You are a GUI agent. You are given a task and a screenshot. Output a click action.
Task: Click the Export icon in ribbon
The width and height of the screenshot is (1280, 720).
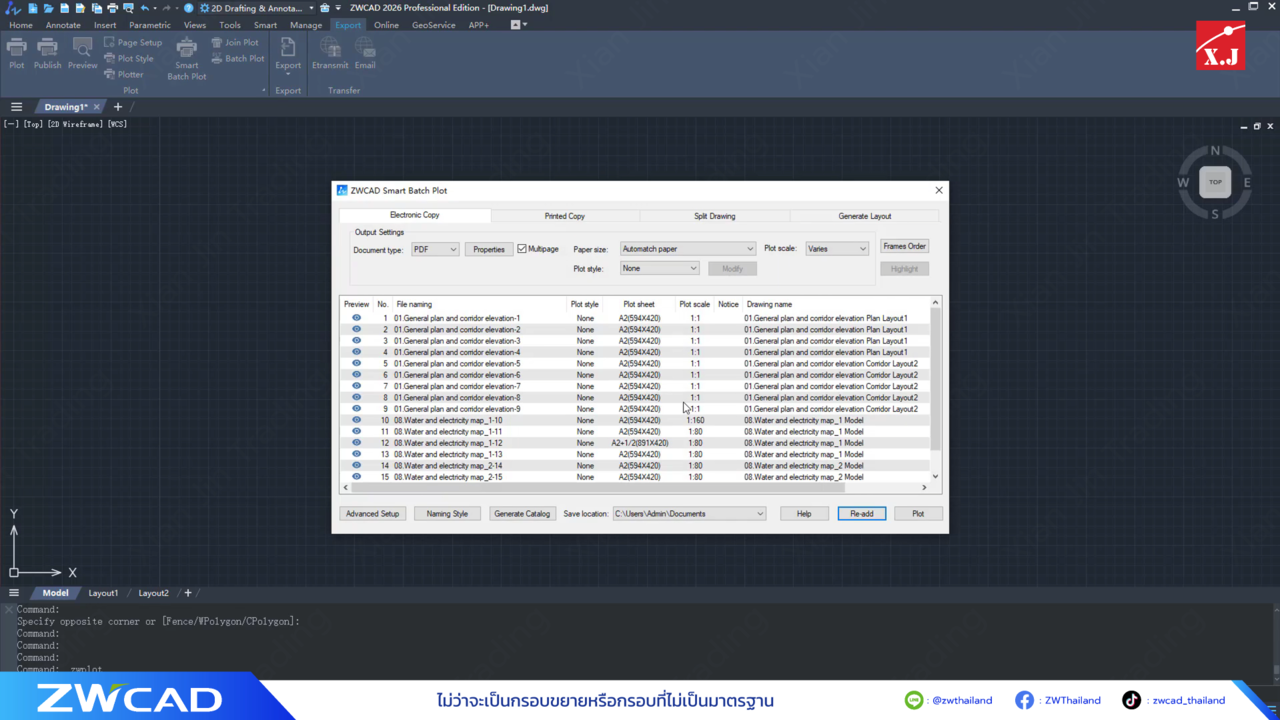coord(288,47)
